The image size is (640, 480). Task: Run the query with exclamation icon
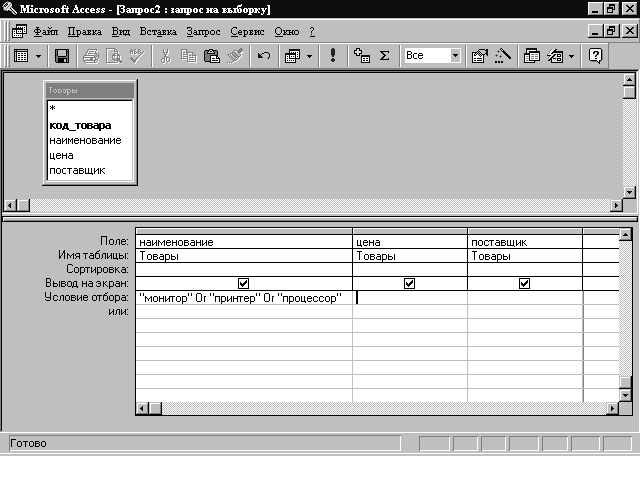point(333,56)
